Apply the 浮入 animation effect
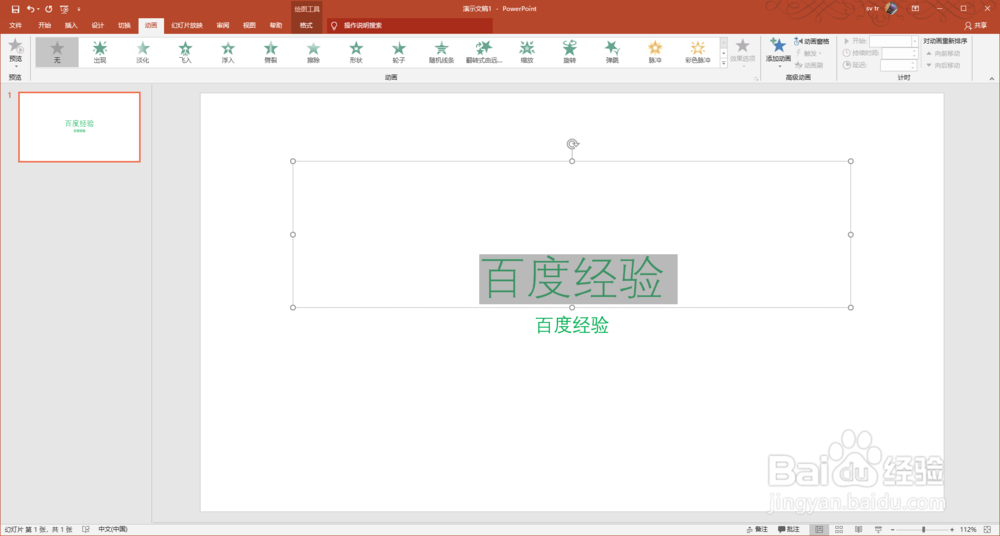The height and width of the screenshot is (536, 1000). (x=228, y=52)
